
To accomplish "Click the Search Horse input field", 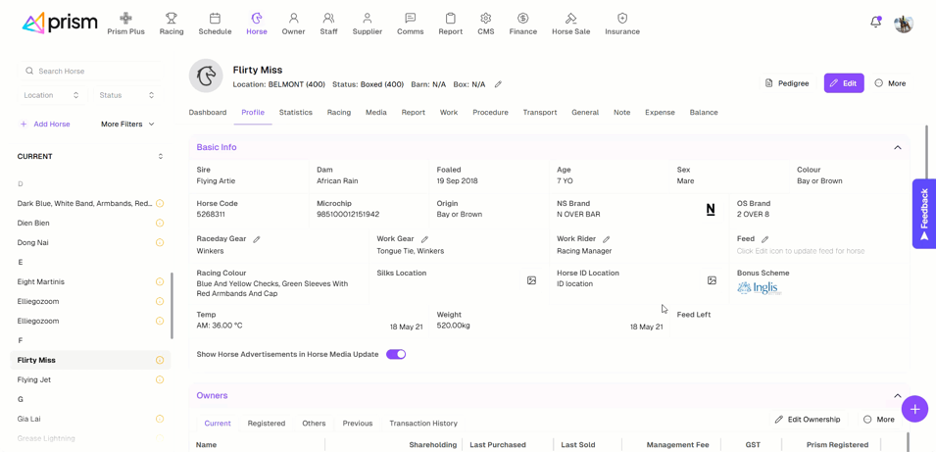I will click(x=90, y=71).
